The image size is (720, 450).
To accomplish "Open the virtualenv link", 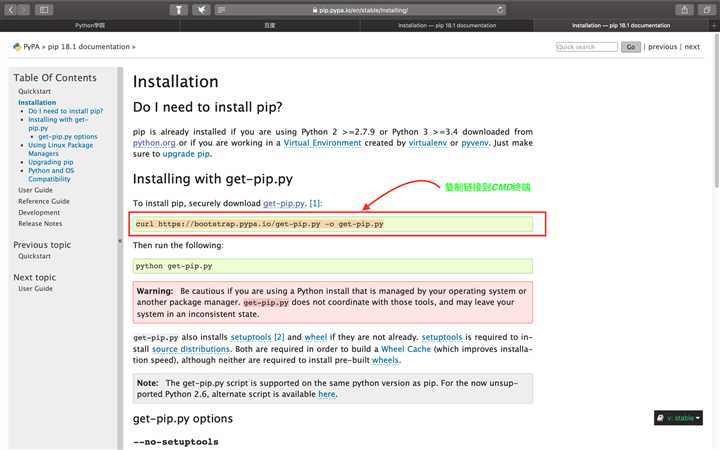I will 428,143.
